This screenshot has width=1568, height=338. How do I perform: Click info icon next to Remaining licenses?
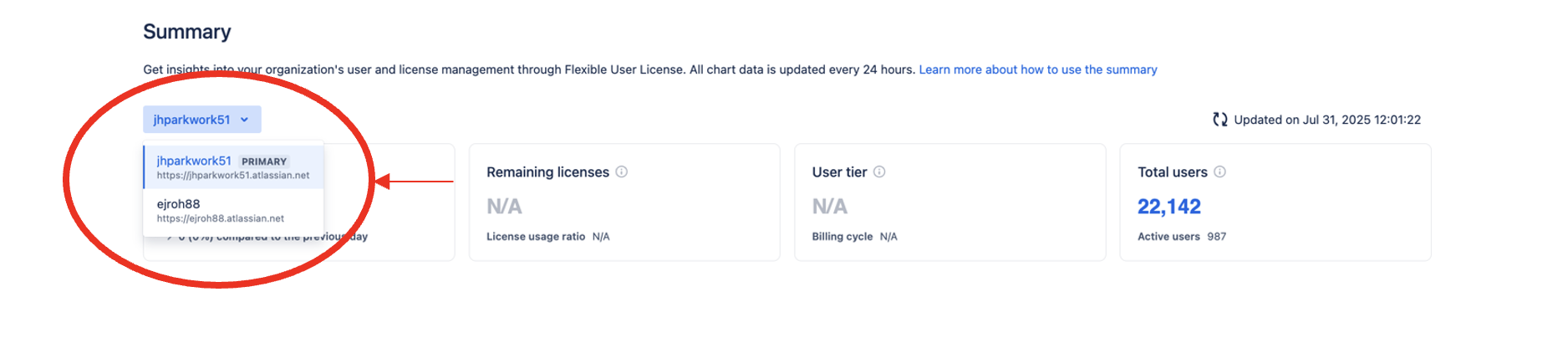click(622, 172)
